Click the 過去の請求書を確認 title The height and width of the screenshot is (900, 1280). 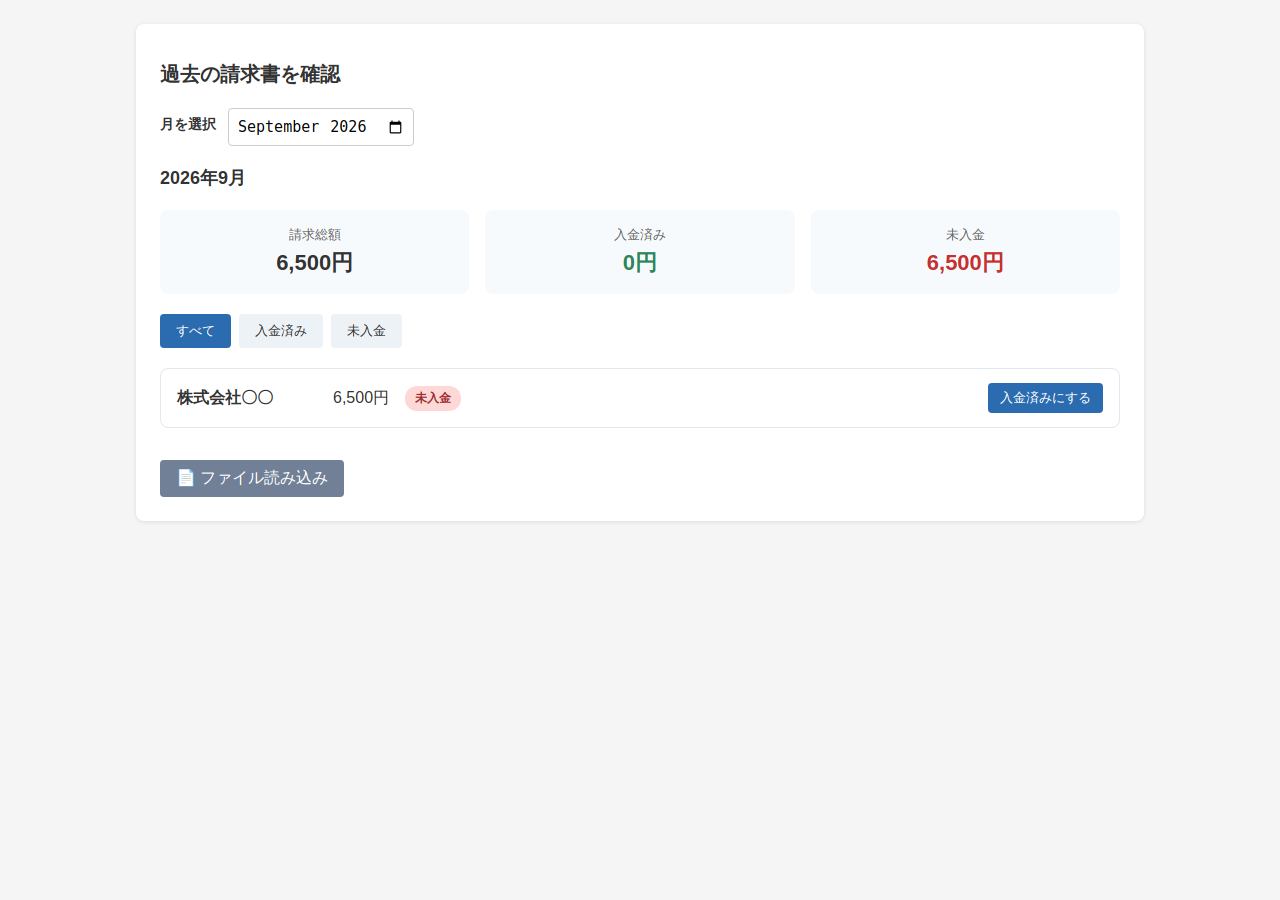click(250, 74)
